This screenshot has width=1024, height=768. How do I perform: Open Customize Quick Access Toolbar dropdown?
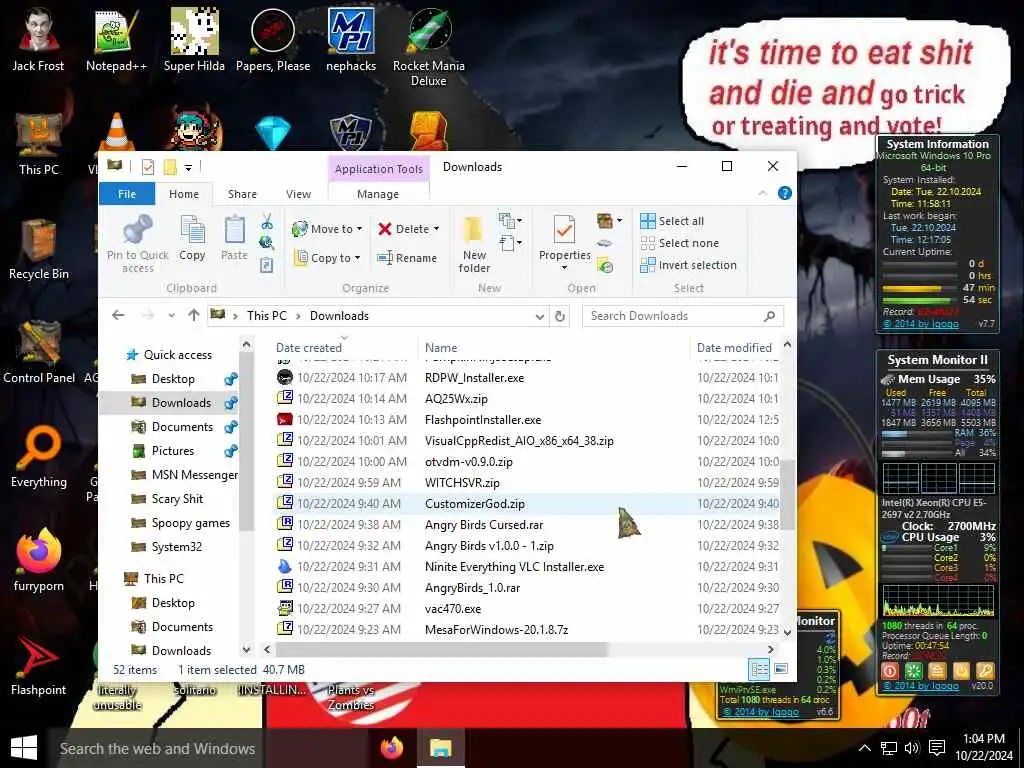(x=188, y=168)
